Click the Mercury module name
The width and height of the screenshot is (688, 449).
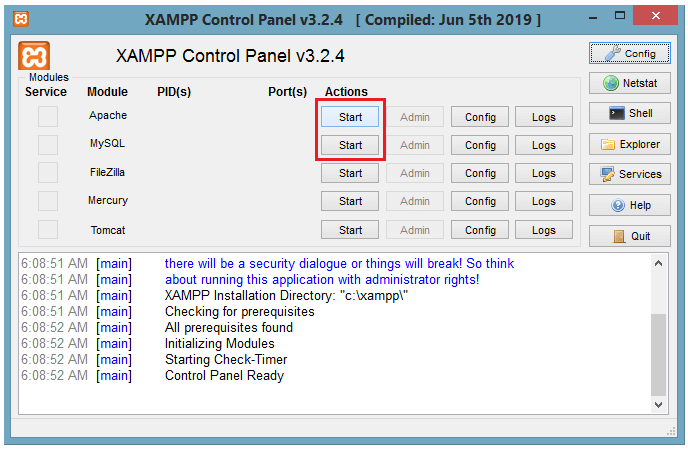point(108,200)
